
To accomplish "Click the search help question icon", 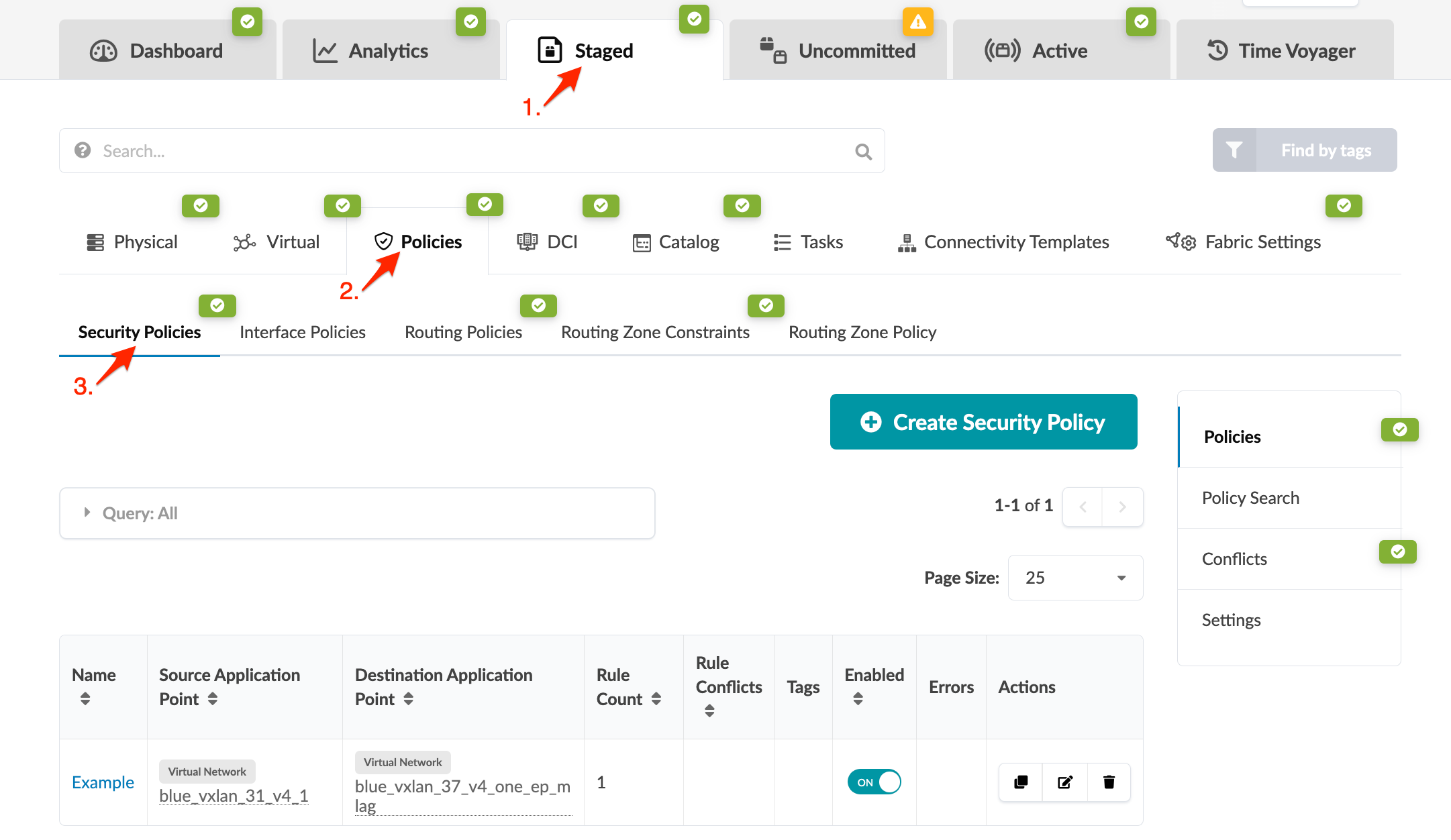I will [x=83, y=150].
